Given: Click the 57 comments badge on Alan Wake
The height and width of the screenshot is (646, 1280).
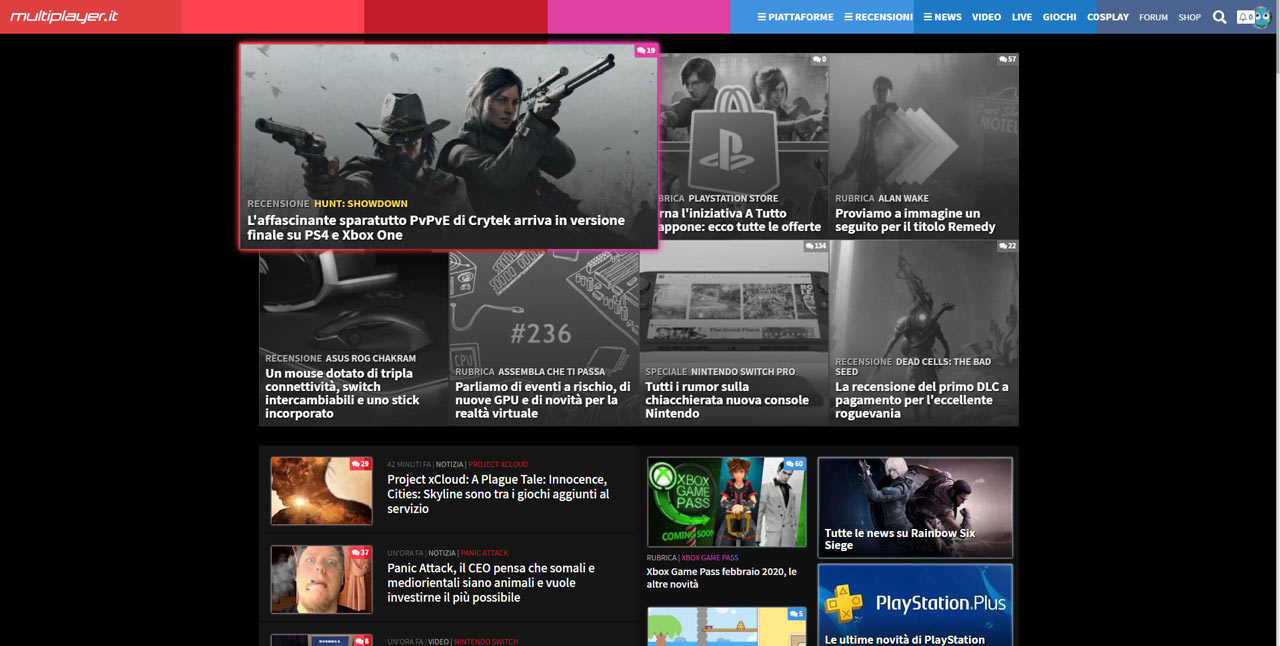Looking at the screenshot, I should pyautogui.click(x=1008, y=59).
